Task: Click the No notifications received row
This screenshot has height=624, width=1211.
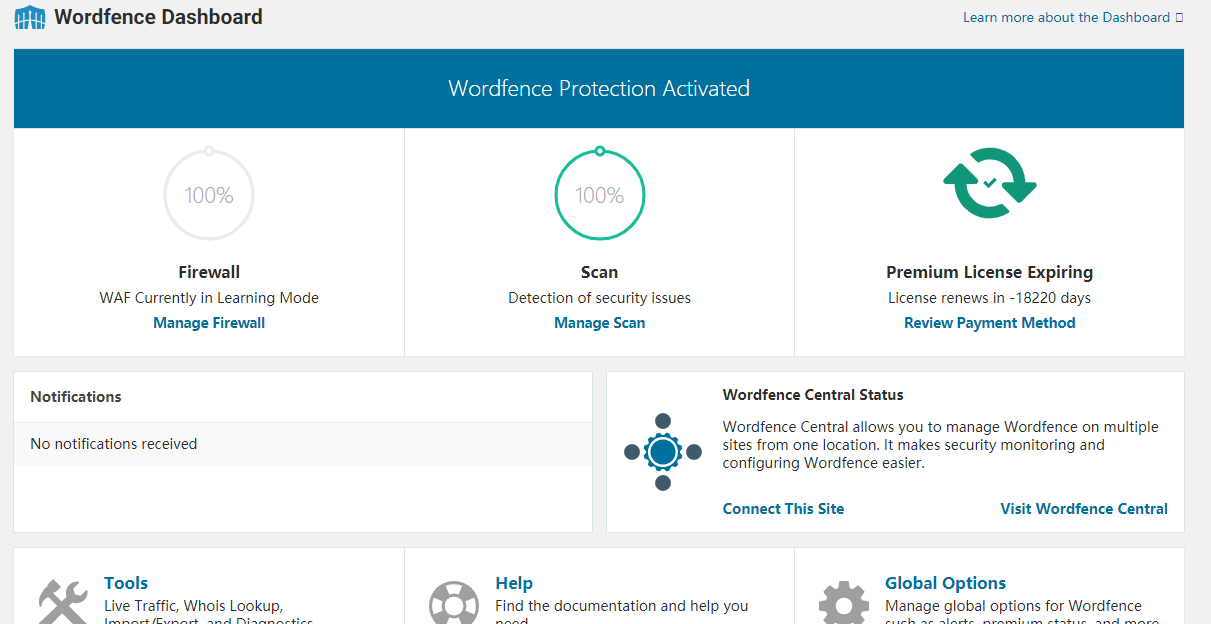Action: coord(303,444)
